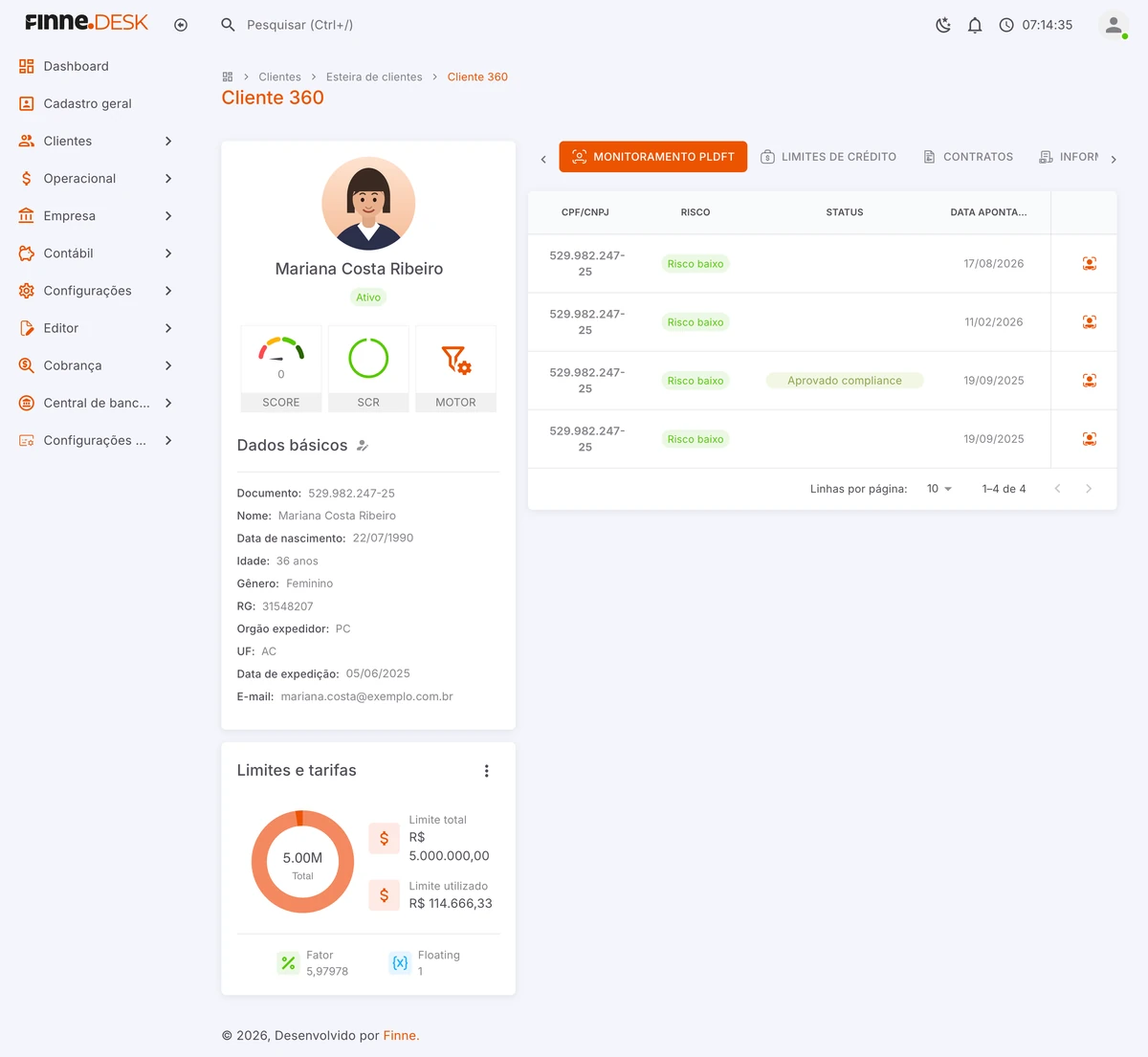Viewport: 1148px width, 1057px height.
Task: Click the Cobrança search-dollar icon
Action: pos(27,365)
